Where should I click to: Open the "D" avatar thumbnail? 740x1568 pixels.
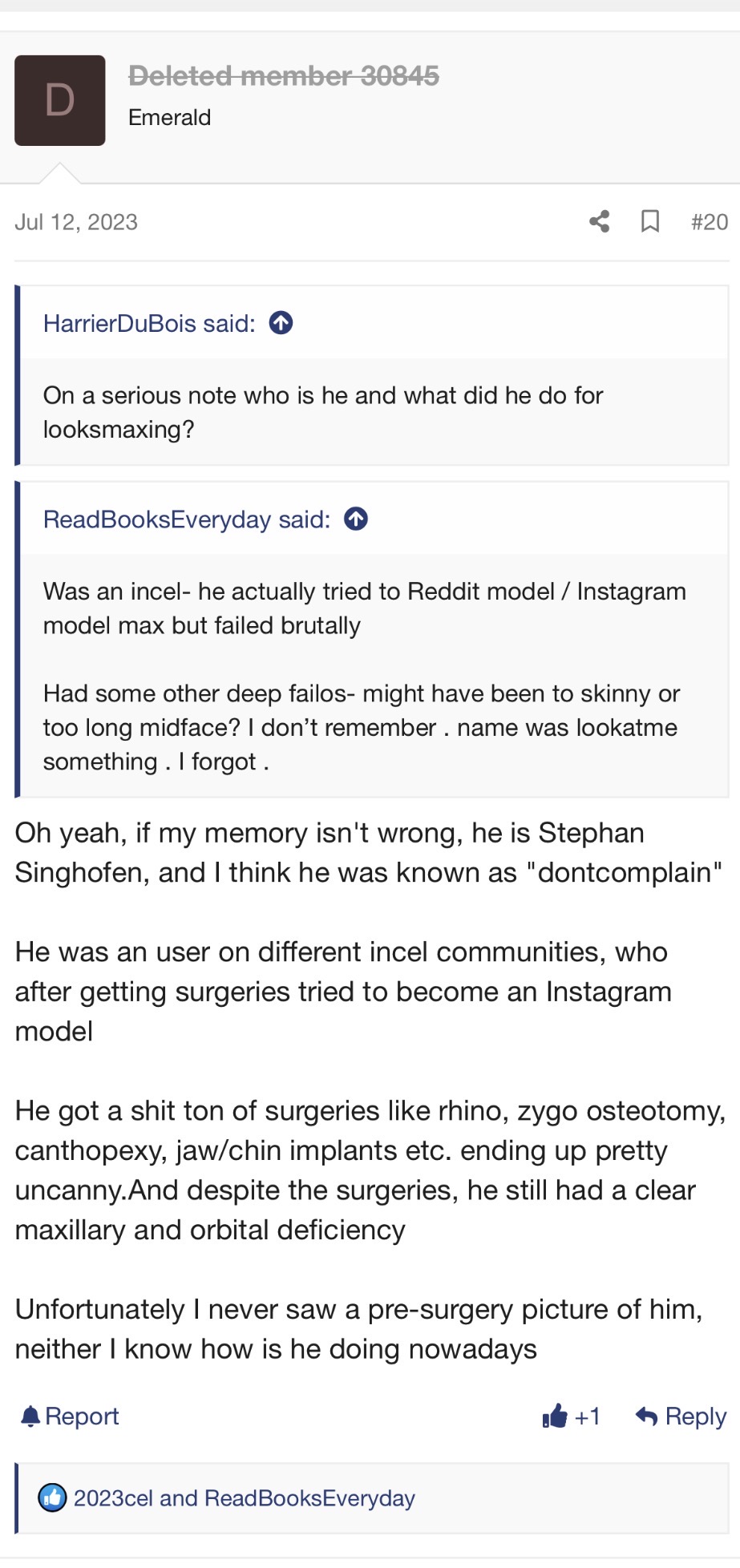point(60,100)
